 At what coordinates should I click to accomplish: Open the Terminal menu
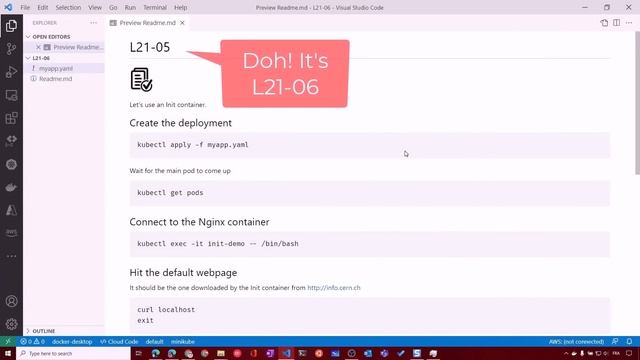(x=155, y=7)
